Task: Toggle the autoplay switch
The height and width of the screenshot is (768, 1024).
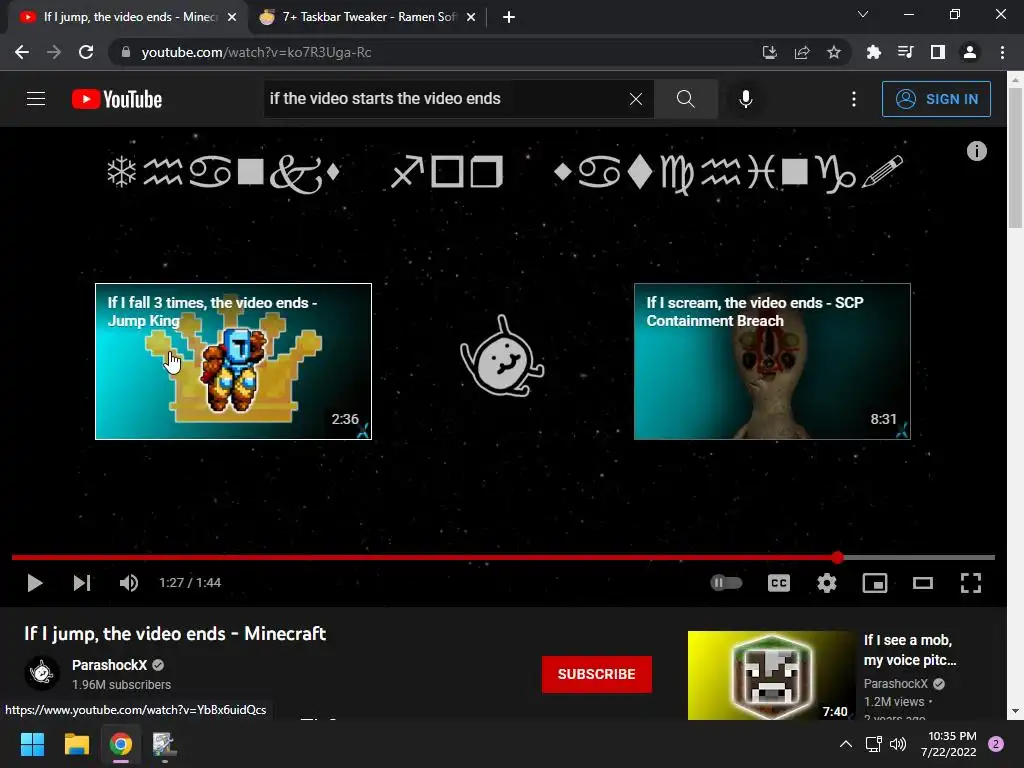Action: pyautogui.click(x=726, y=582)
